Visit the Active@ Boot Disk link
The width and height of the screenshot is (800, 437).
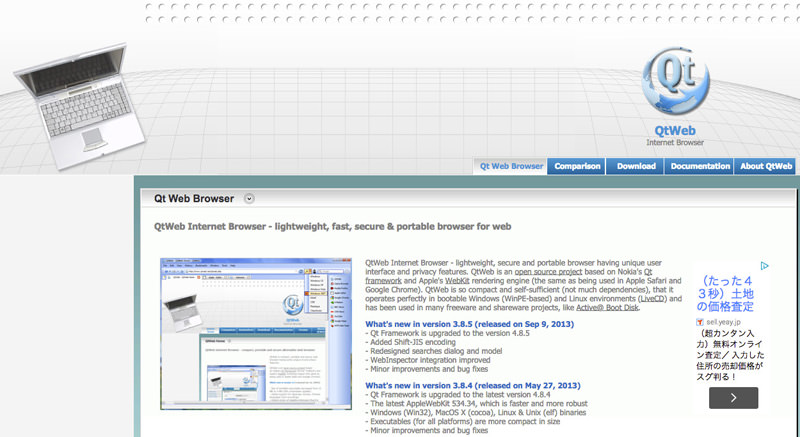(x=607, y=307)
